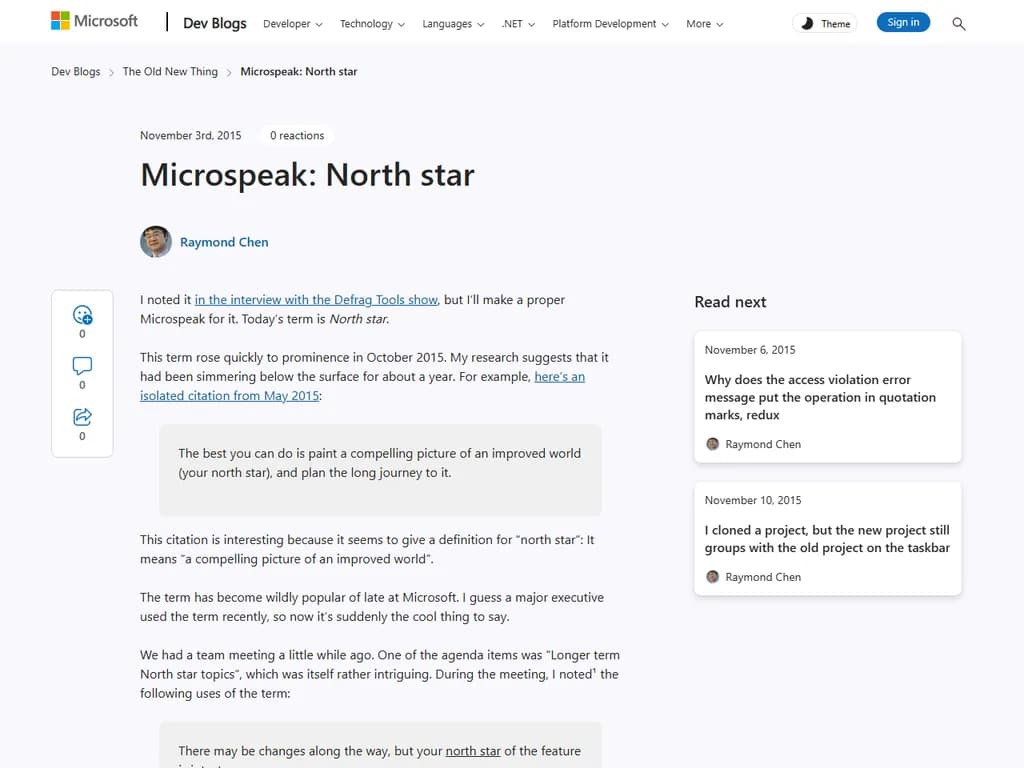Expand the .NET menu
1024x768 pixels.
click(518, 24)
